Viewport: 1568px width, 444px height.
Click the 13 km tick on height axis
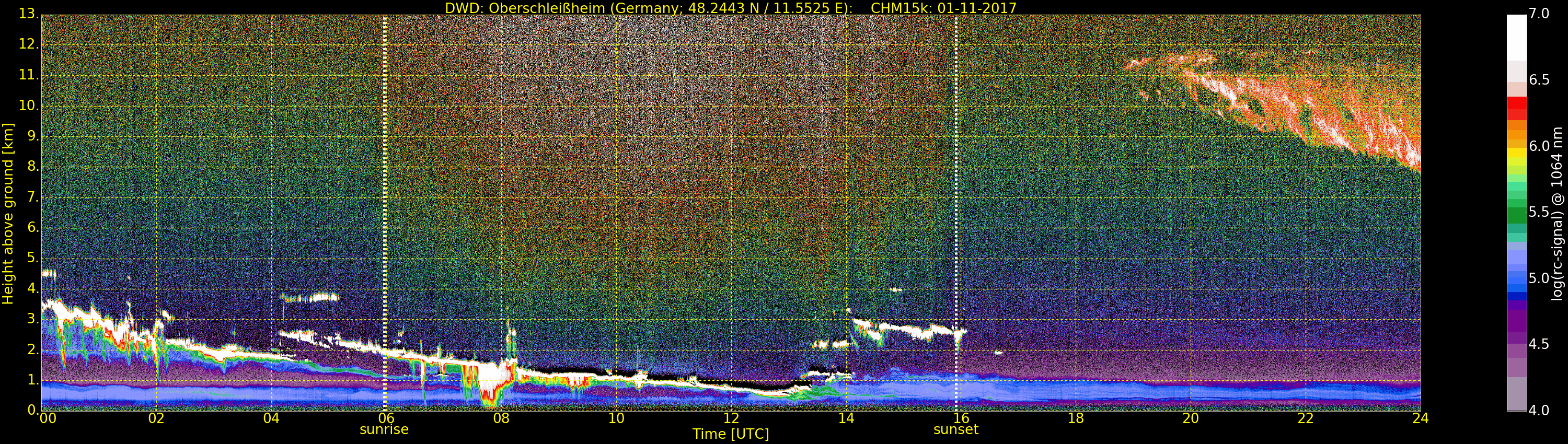pyautogui.click(x=27, y=14)
